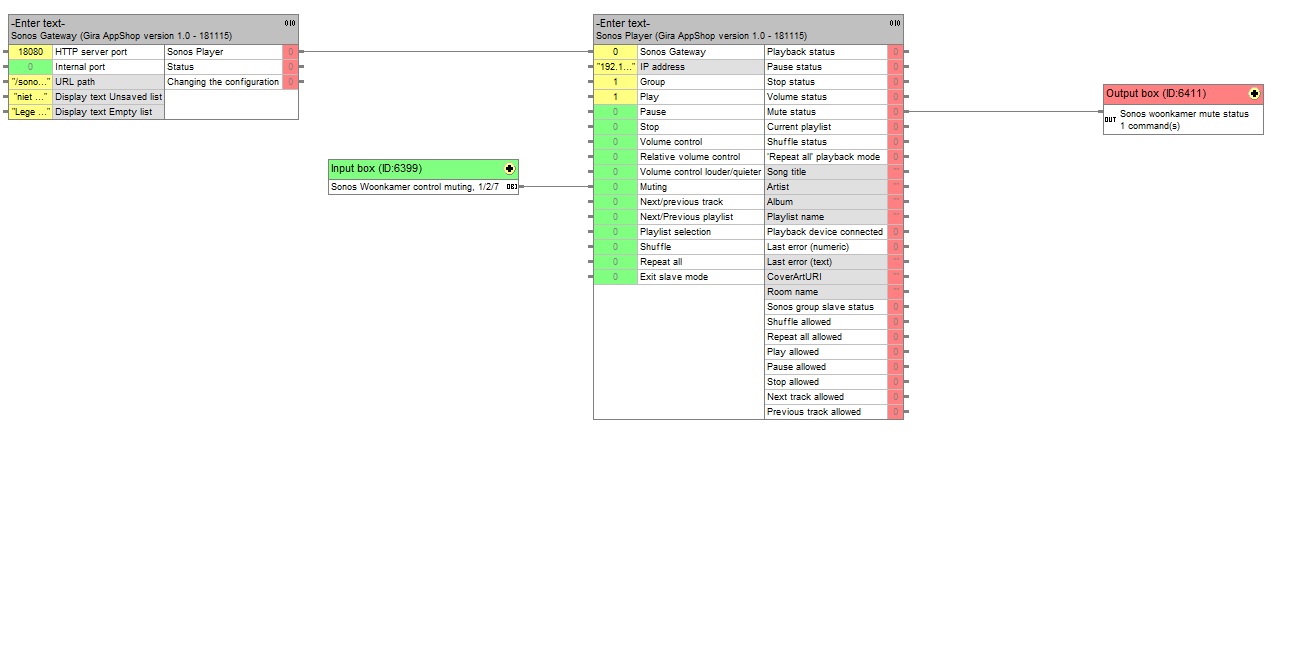Select the Shuffle input value cell
Image resolution: width=1312 pixels, height=648 pixels.
click(x=616, y=247)
